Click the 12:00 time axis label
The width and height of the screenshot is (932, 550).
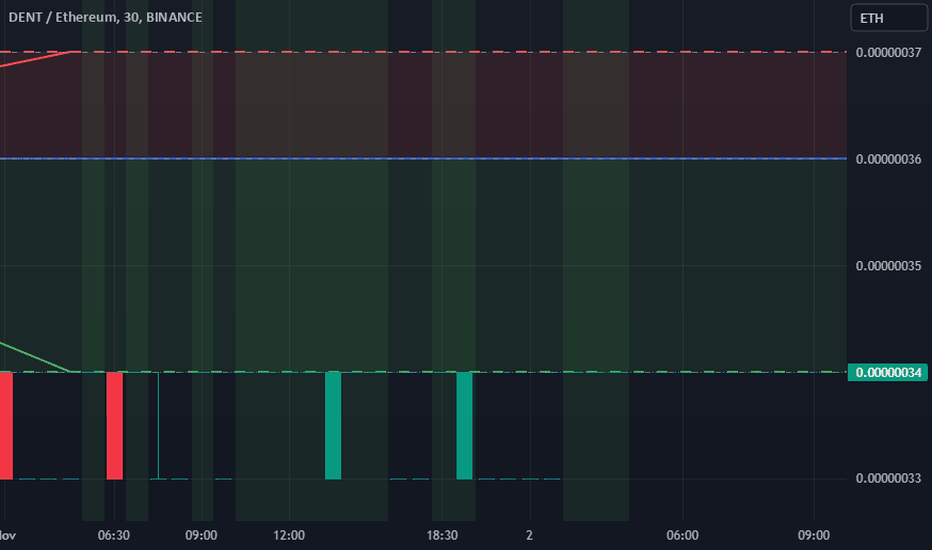pyautogui.click(x=289, y=535)
